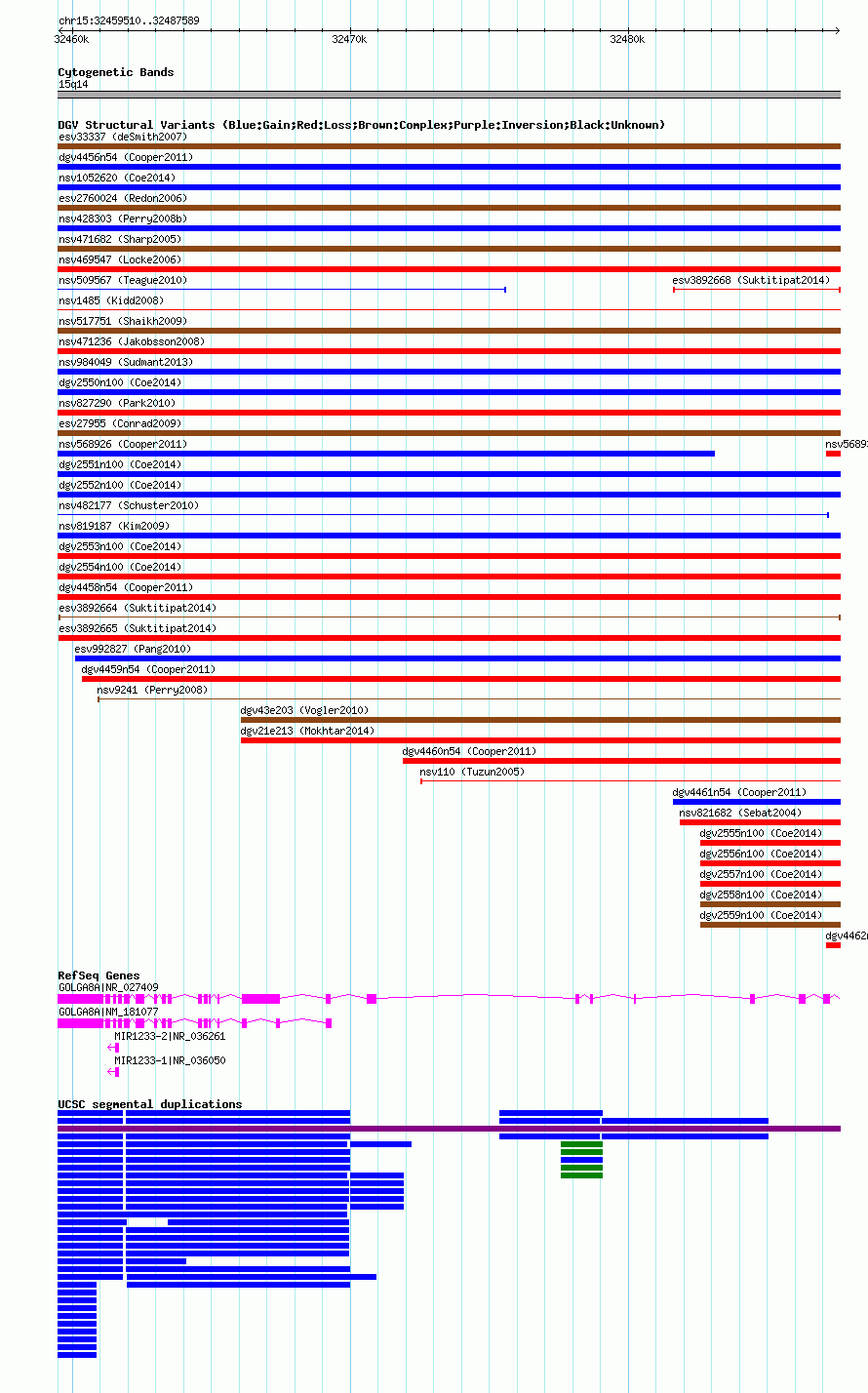Image resolution: width=868 pixels, height=1393 pixels.
Task: Click dgv2555n100 (Coe2014) label
Action: click(x=762, y=833)
